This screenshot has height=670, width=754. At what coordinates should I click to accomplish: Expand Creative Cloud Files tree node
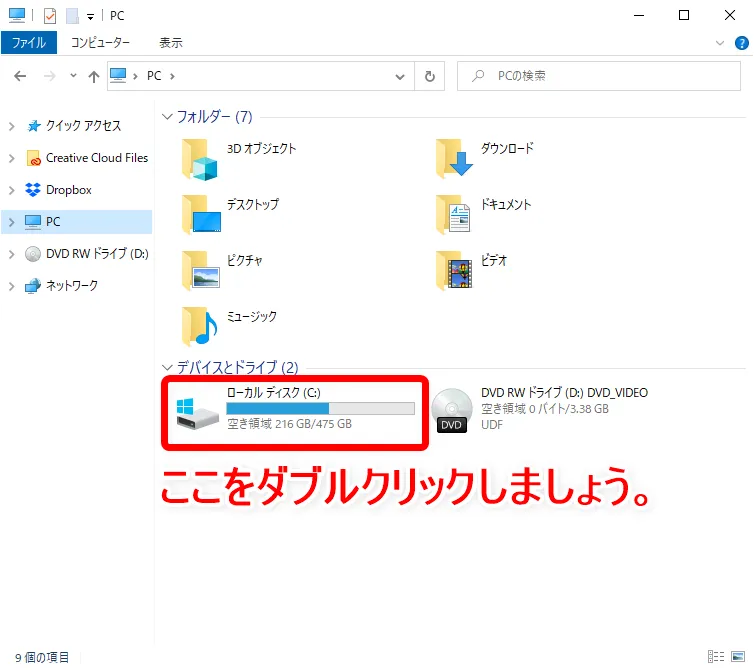point(12,158)
